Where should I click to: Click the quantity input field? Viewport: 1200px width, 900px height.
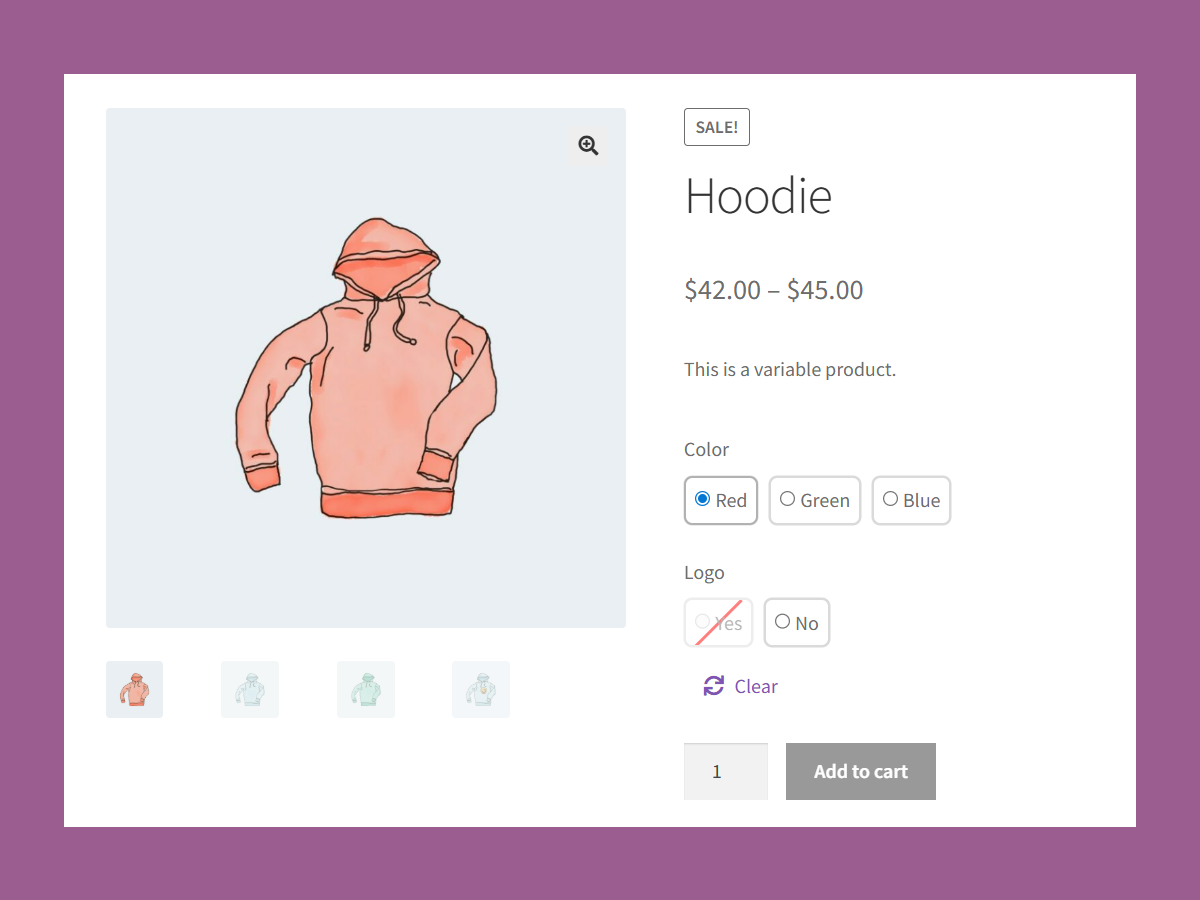coord(726,771)
